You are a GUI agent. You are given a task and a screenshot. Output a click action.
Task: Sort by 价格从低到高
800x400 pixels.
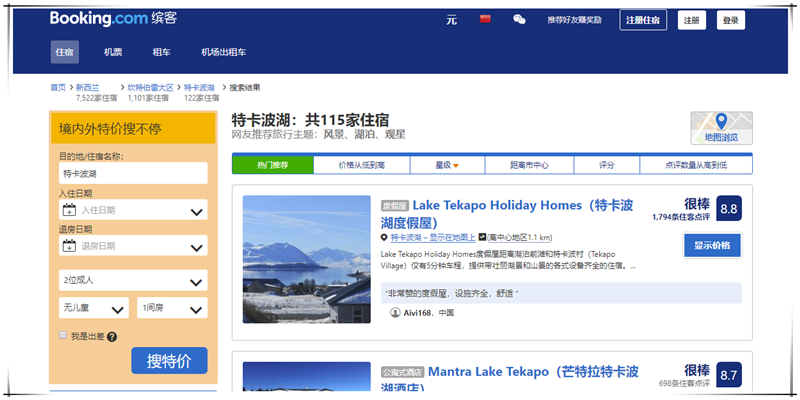[x=362, y=165]
